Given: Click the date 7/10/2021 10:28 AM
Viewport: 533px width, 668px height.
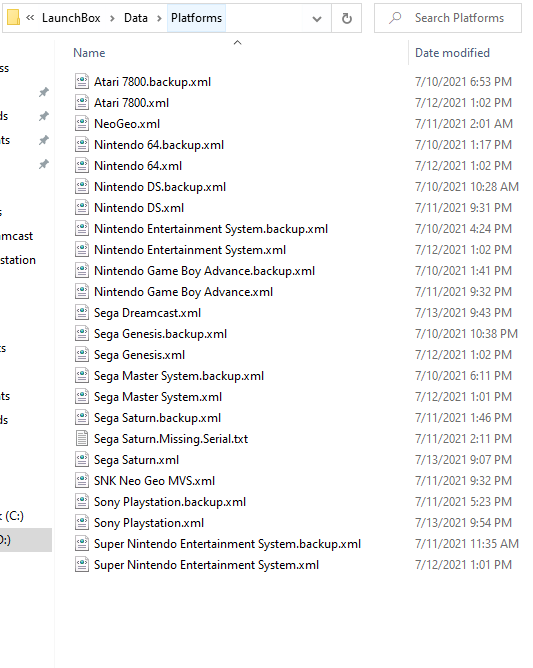Looking at the screenshot, I should [467, 187].
